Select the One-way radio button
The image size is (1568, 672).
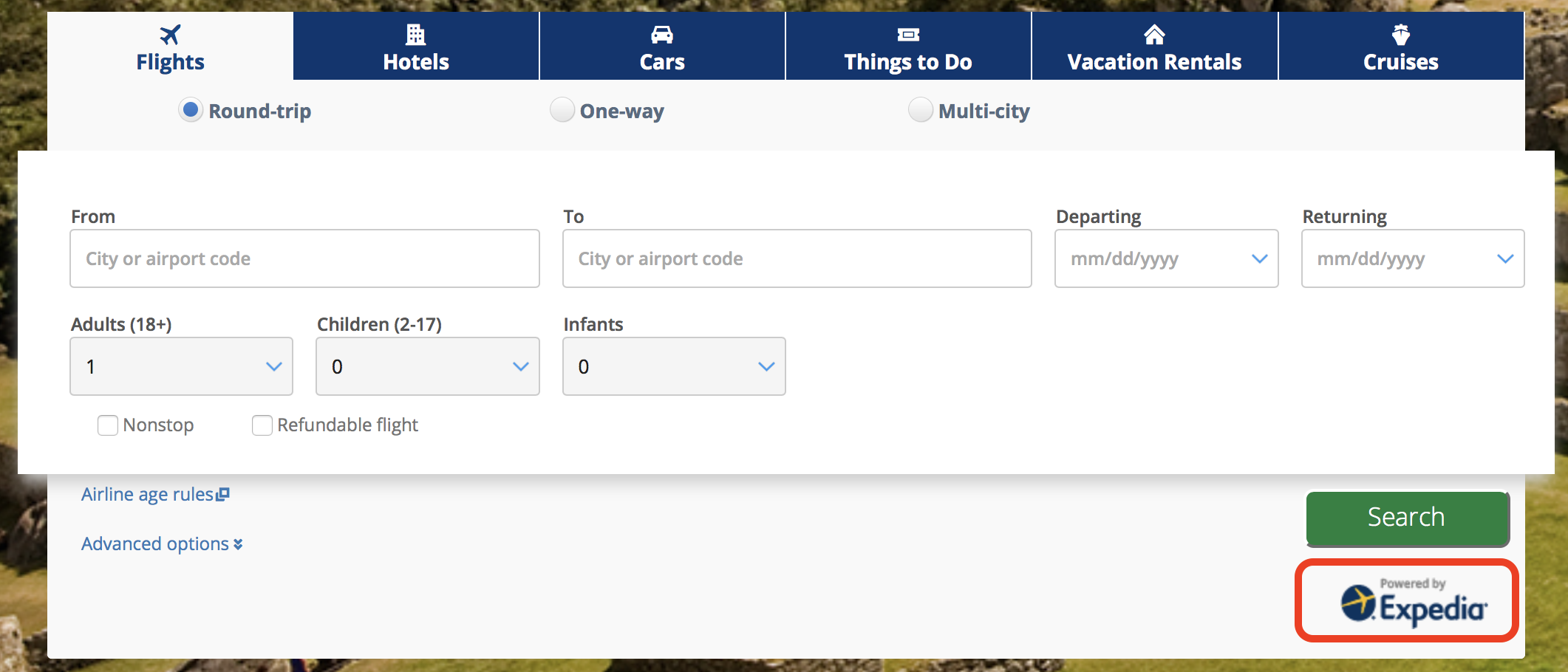[562, 110]
